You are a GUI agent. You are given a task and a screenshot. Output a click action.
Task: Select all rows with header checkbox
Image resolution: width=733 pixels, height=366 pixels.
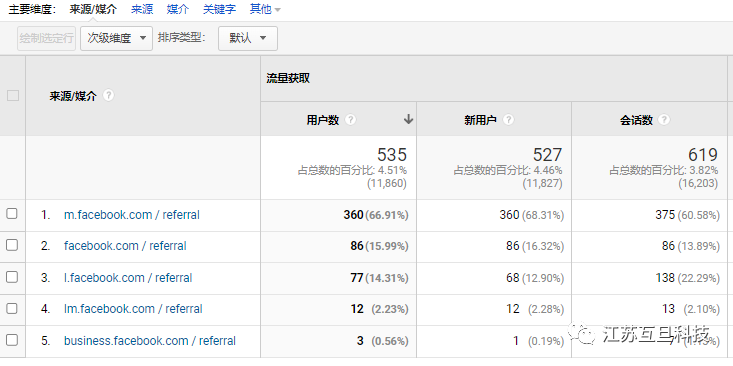13,95
